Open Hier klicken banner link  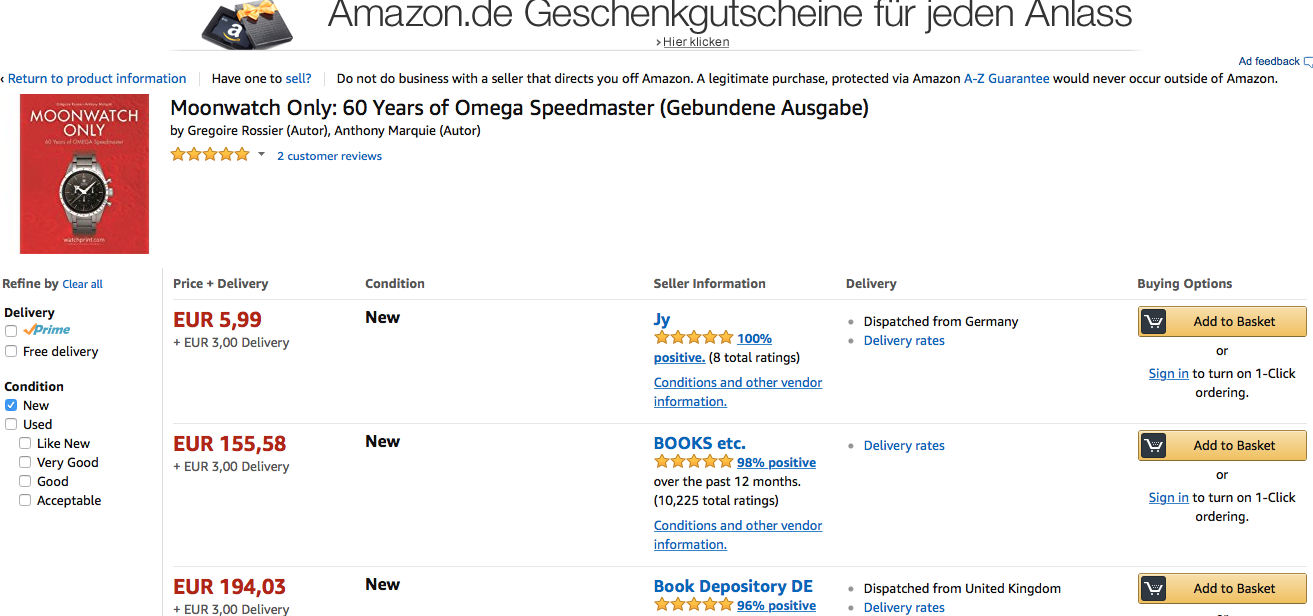696,42
